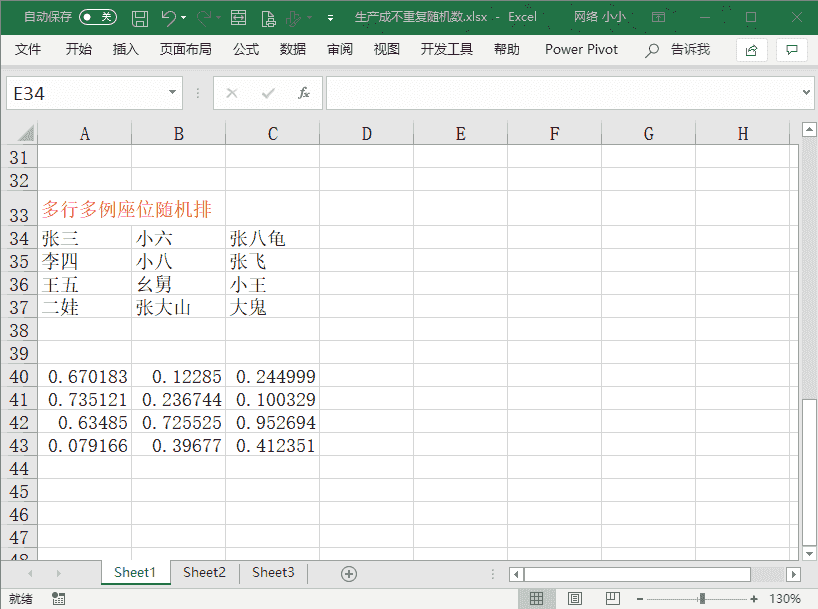The height and width of the screenshot is (609, 818).
Task: Switch to the 审阅 ribbon tab
Action: 340,50
